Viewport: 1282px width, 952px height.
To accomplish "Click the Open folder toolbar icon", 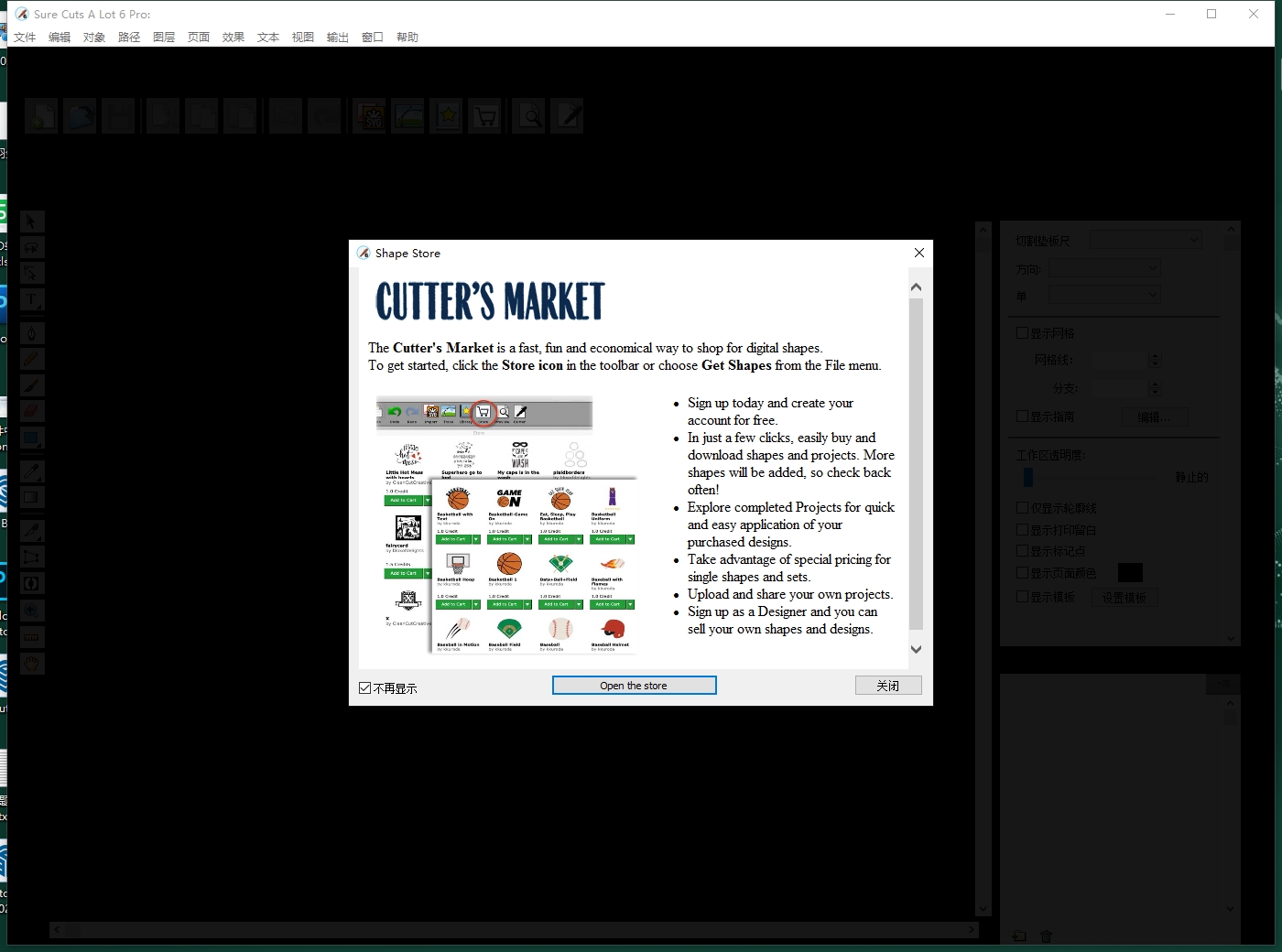I will (x=80, y=116).
